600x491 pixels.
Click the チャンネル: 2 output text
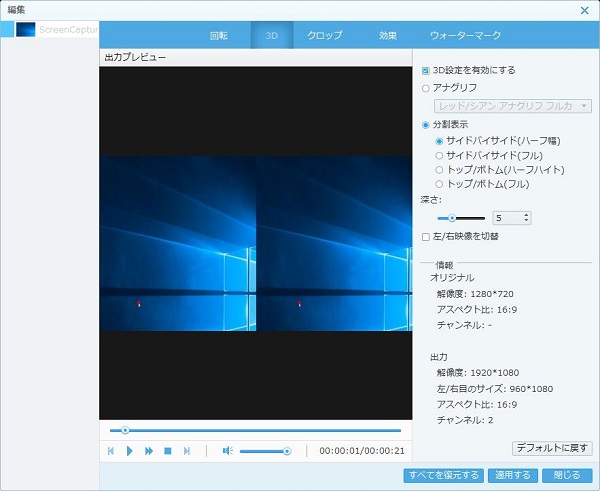pos(465,420)
